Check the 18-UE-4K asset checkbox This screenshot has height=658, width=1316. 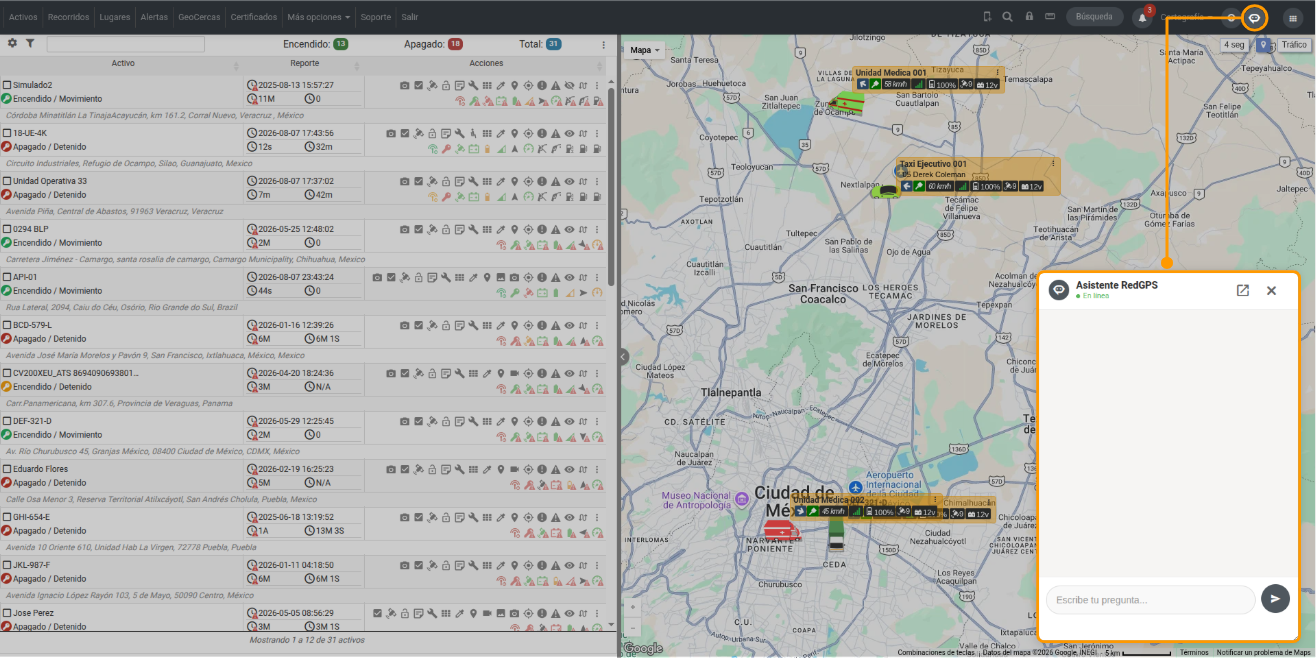tap(7, 133)
